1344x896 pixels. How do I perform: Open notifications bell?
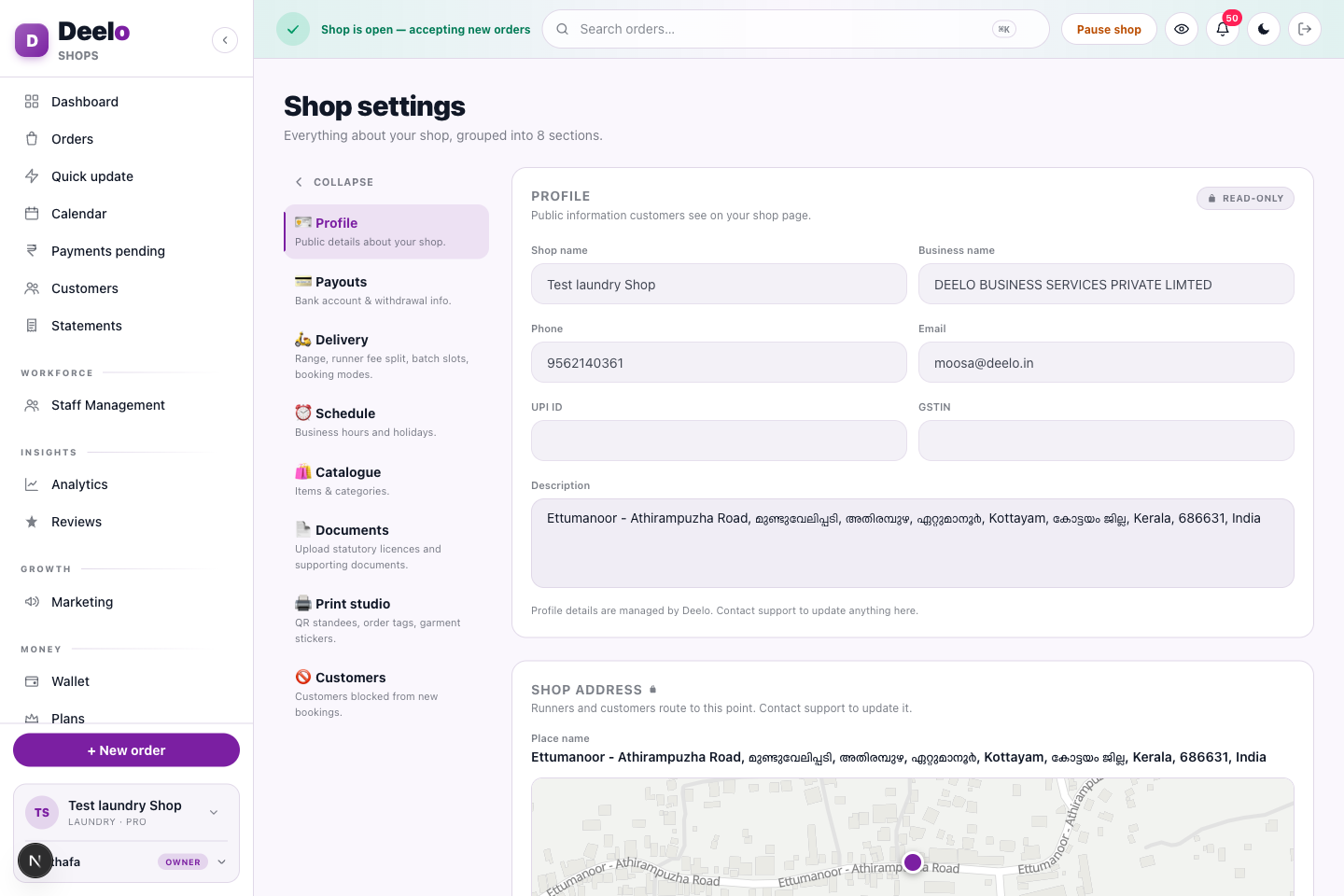coord(1223,29)
